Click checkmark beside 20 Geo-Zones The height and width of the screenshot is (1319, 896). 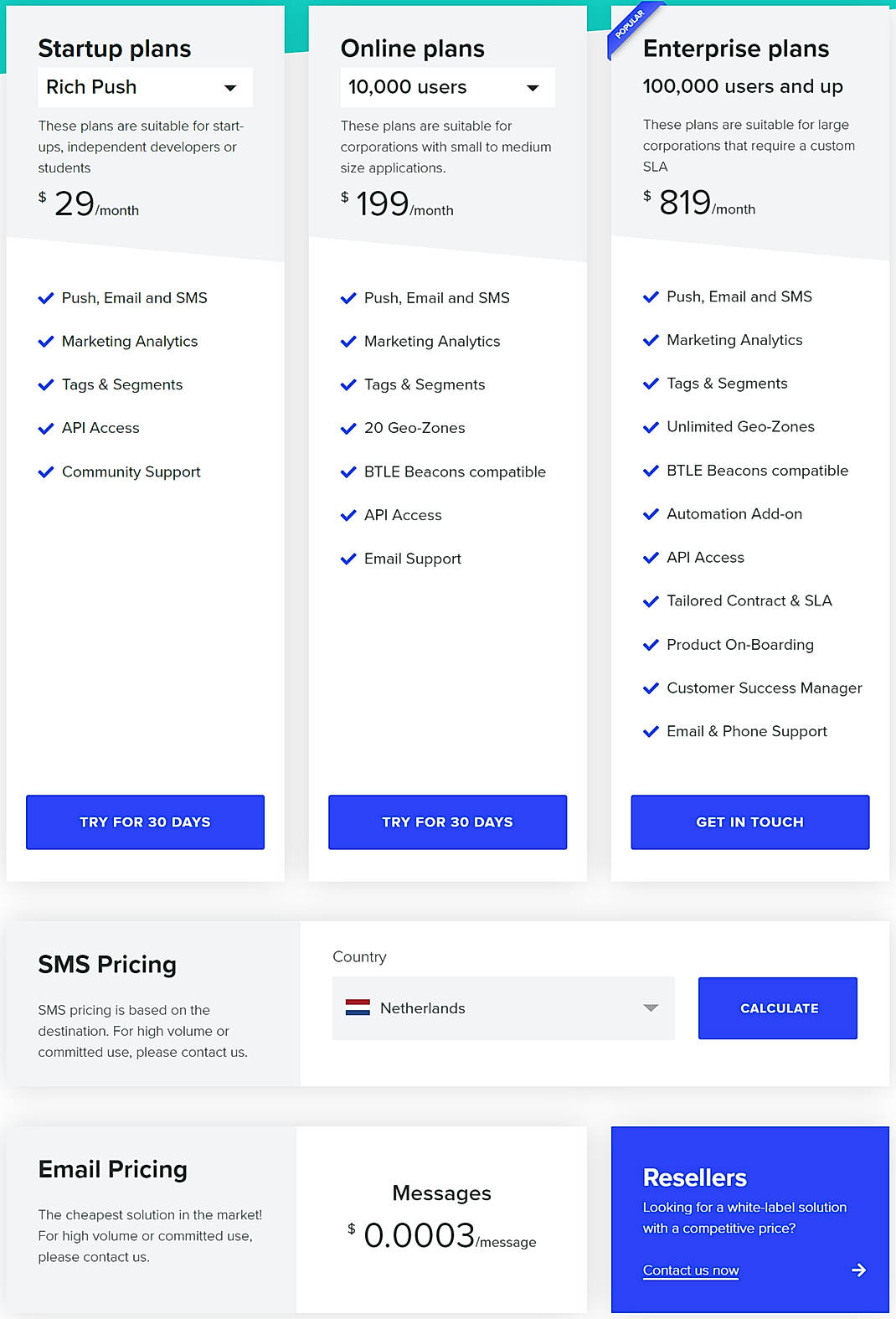point(348,429)
